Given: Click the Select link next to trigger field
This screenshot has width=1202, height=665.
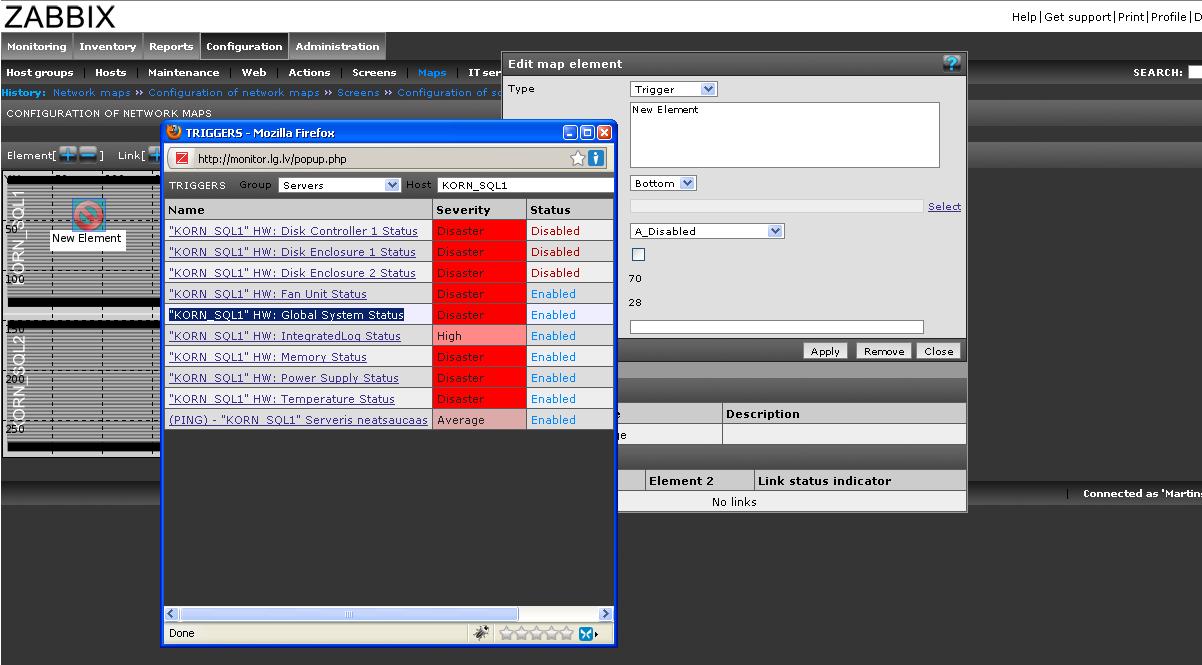Looking at the screenshot, I should pyautogui.click(x=944, y=206).
